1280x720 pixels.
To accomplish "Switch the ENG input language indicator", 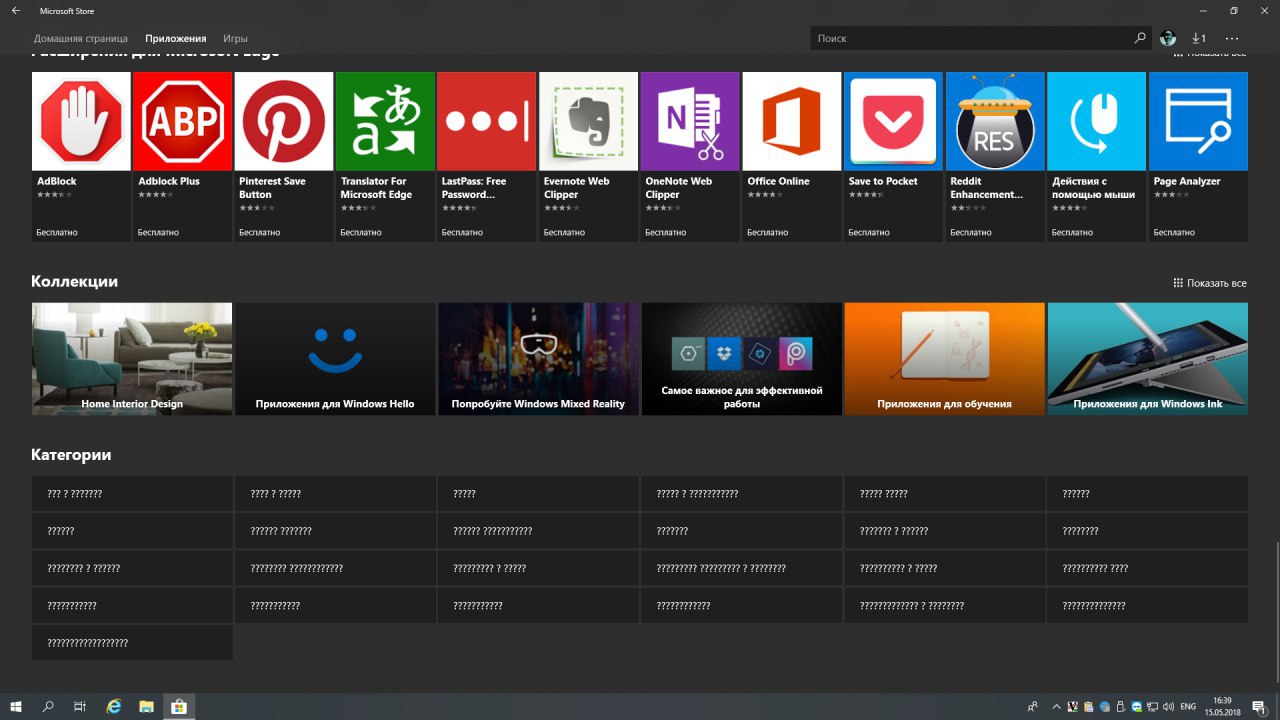I will tap(1188, 706).
